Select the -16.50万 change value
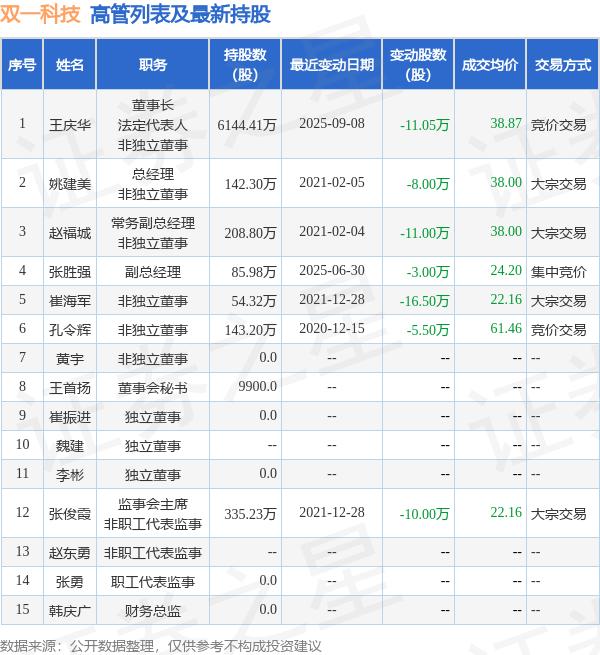 click(x=424, y=301)
